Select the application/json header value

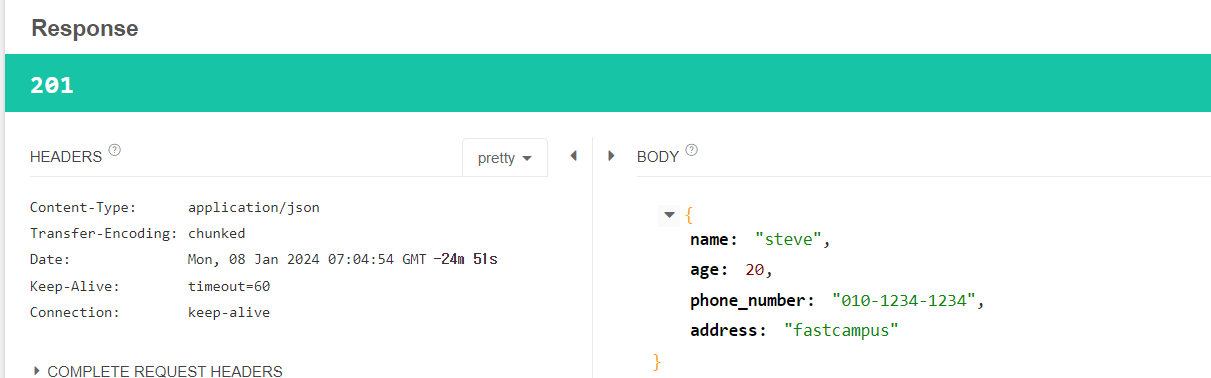(254, 208)
